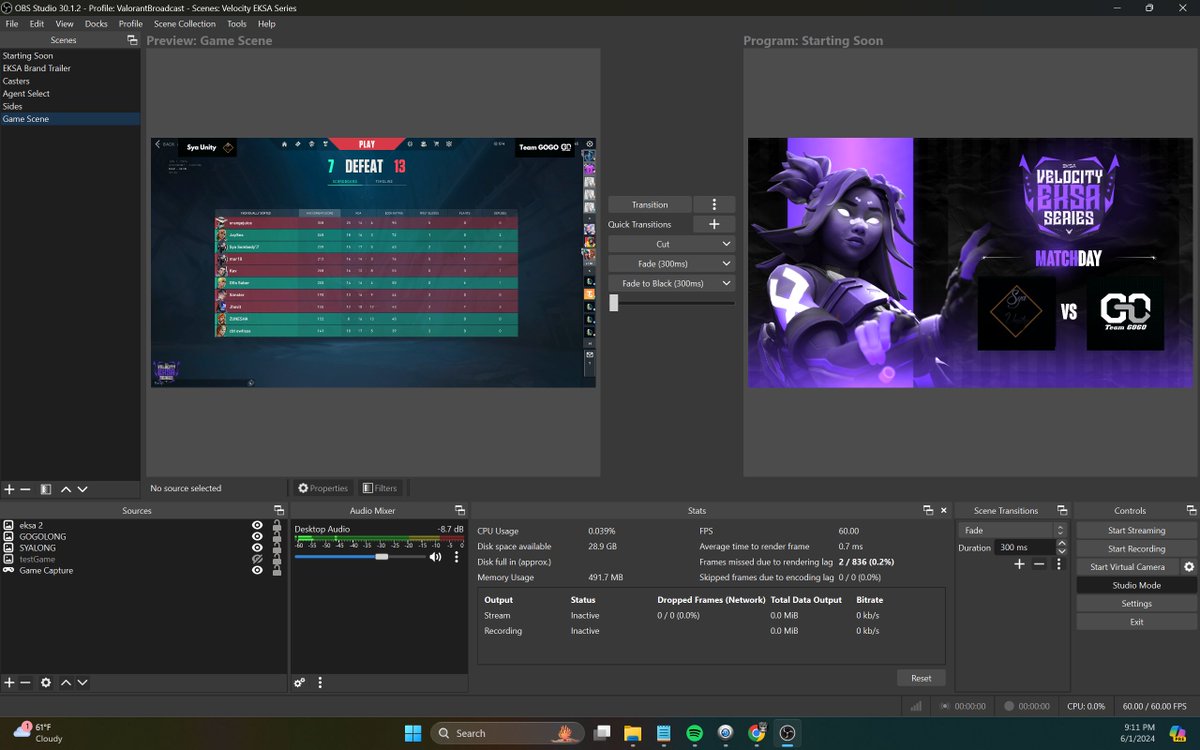Open Desktop Audio three-dot options
The width and height of the screenshot is (1200, 750).
click(x=457, y=557)
